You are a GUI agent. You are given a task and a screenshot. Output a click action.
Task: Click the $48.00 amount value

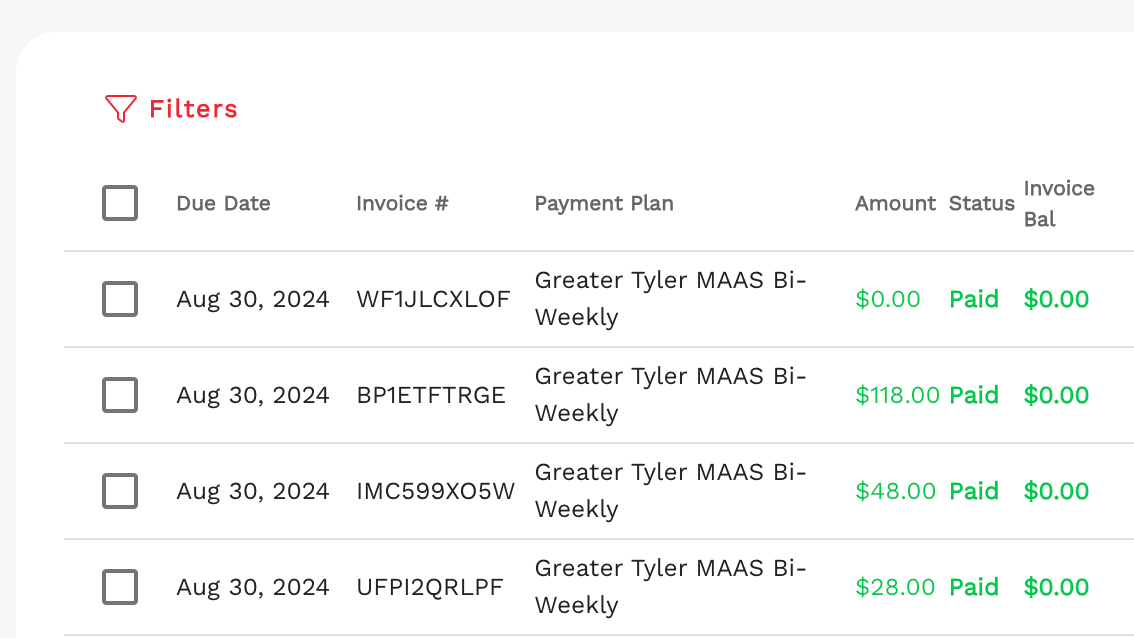coord(895,491)
